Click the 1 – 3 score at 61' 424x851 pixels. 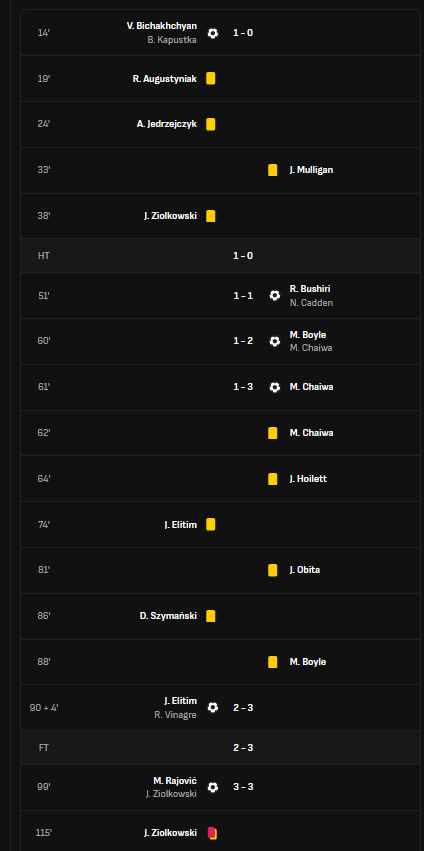click(x=243, y=387)
